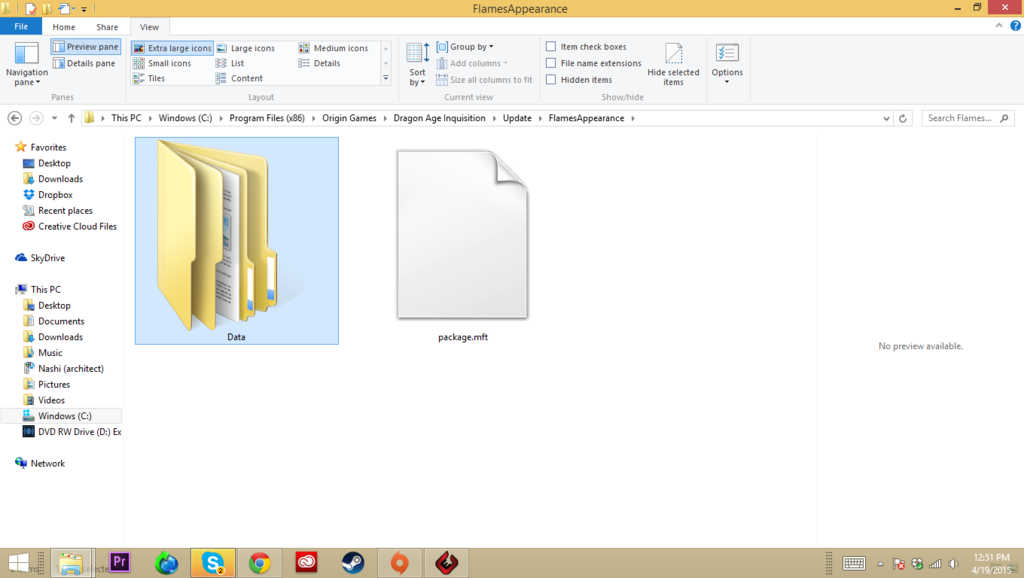The image size is (1024, 578).
Task: Enable the File name extensions checkbox
Action: 551,62
